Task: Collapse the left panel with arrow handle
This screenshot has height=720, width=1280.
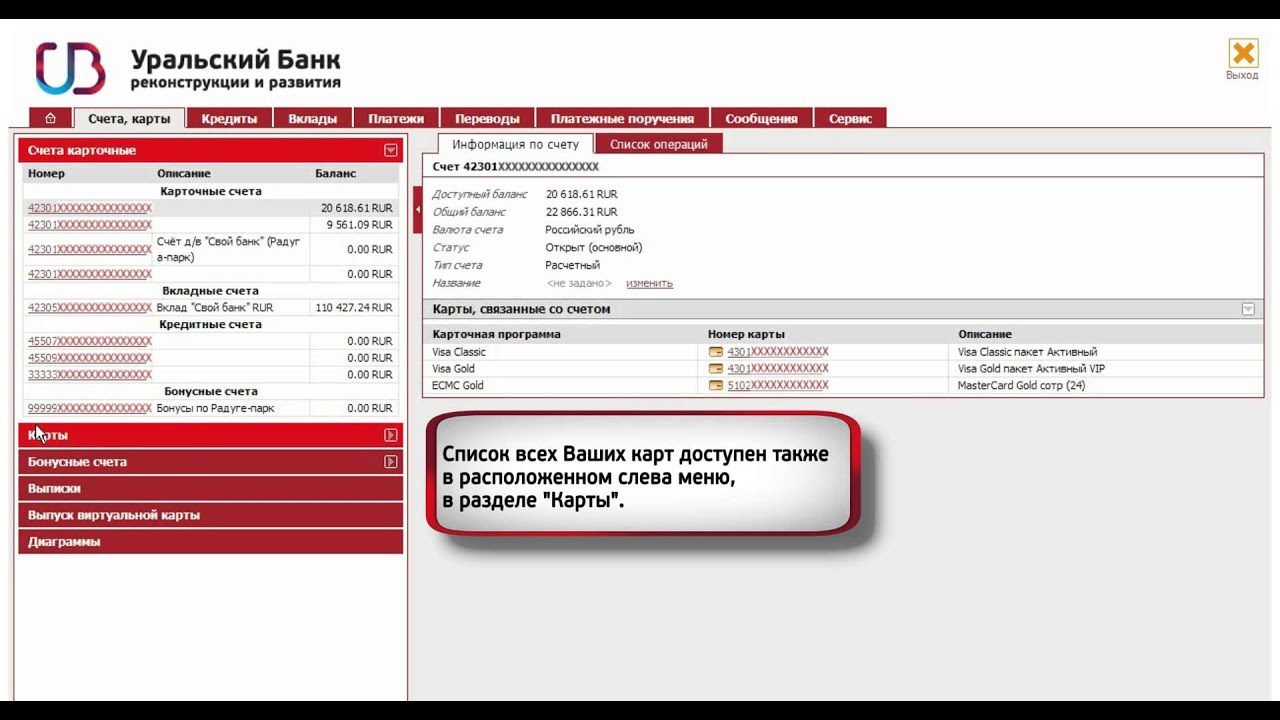Action: (418, 209)
